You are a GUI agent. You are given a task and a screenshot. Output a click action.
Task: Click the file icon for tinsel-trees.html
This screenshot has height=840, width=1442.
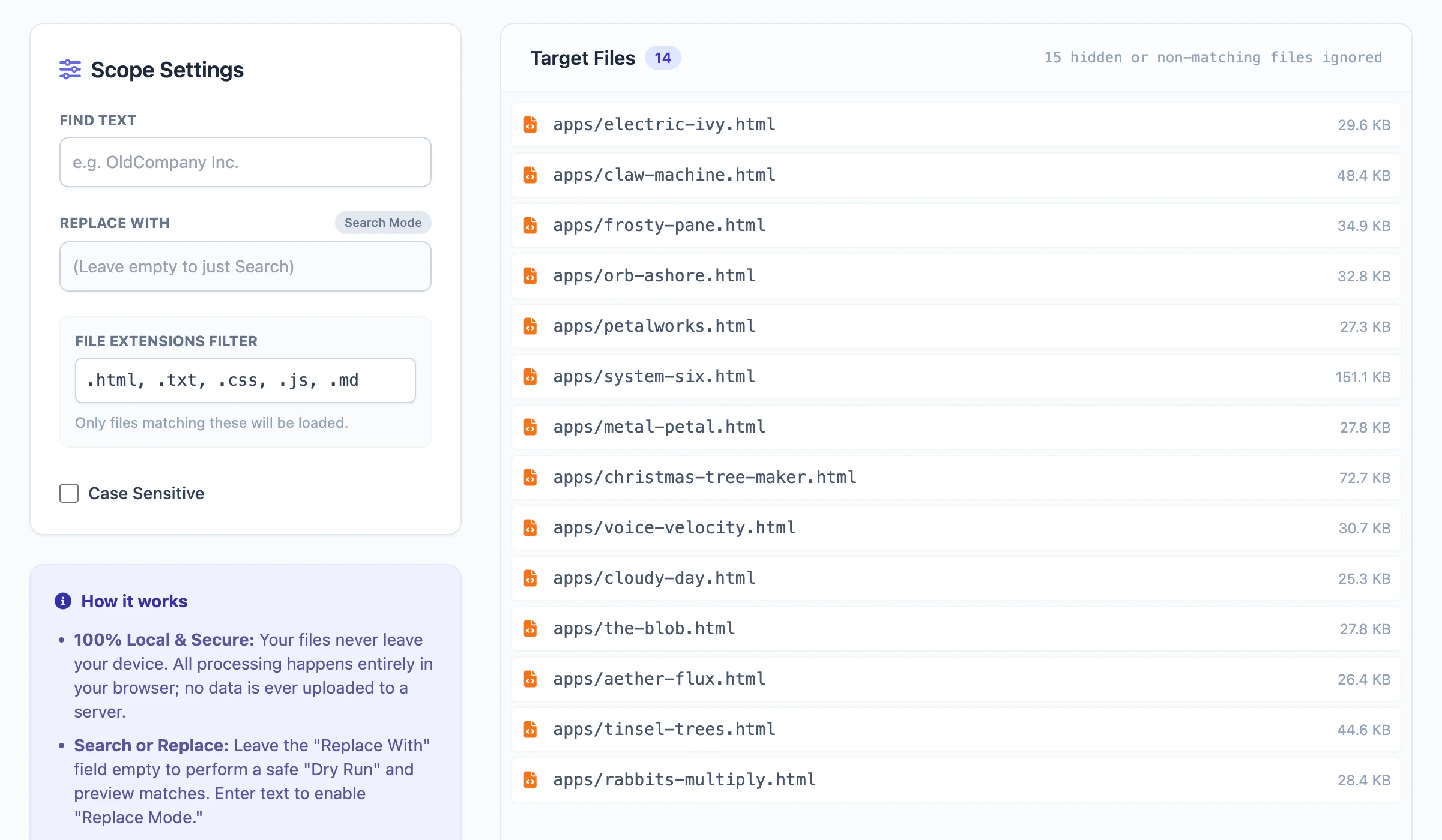[x=530, y=730]
